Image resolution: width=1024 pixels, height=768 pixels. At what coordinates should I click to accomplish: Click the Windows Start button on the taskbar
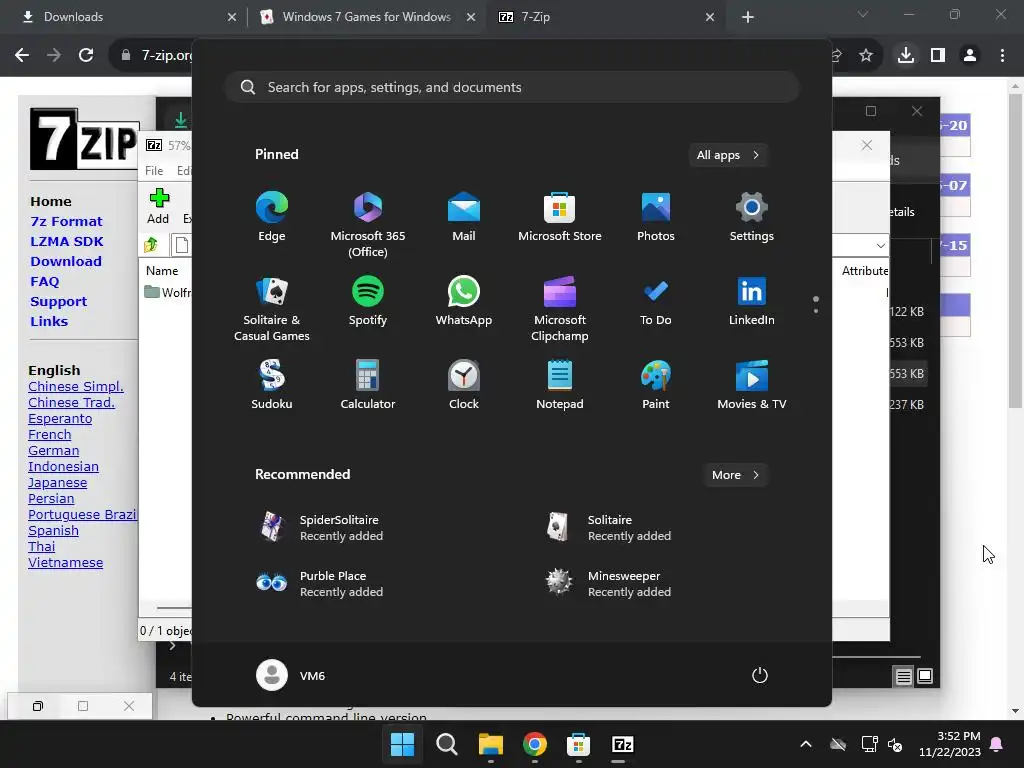tap(402, 744)
